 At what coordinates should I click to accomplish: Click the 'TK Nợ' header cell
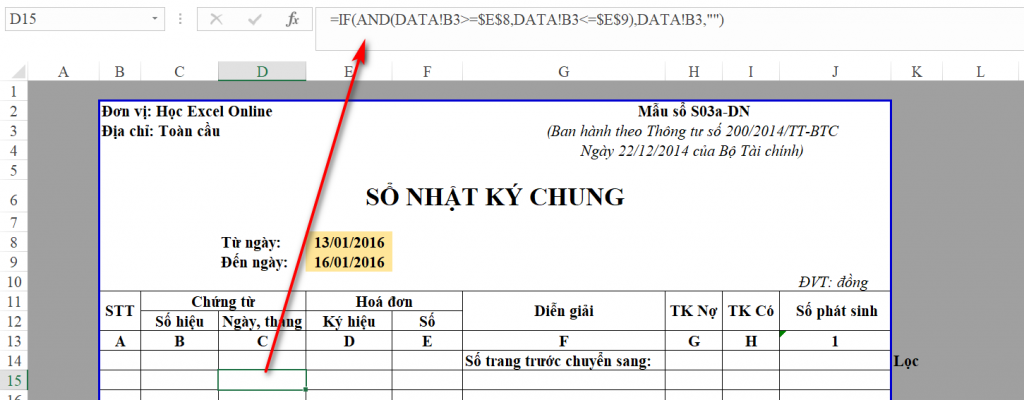(694, 311)
